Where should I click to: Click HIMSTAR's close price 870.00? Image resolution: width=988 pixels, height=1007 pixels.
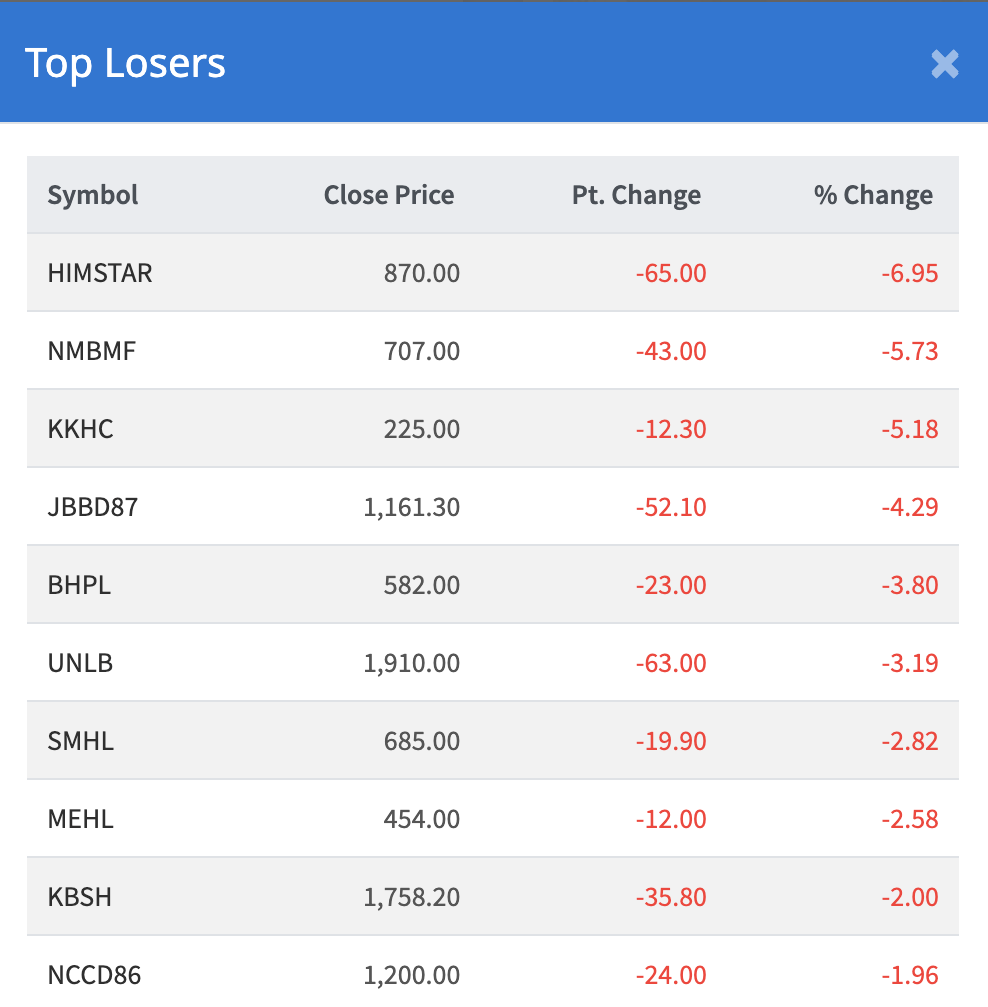[422, 273]
